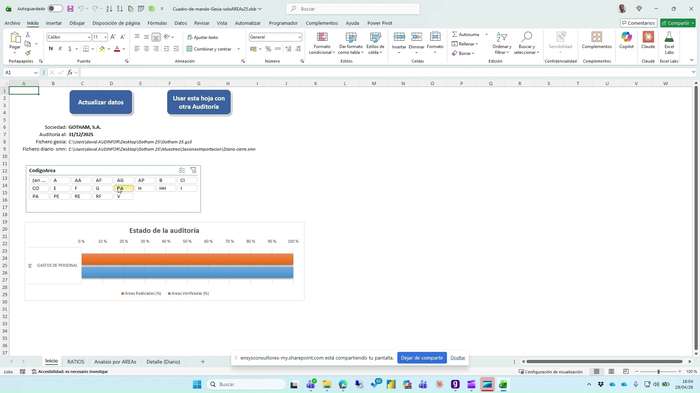Click Ocultar in sharing bar

pos(458,358)
